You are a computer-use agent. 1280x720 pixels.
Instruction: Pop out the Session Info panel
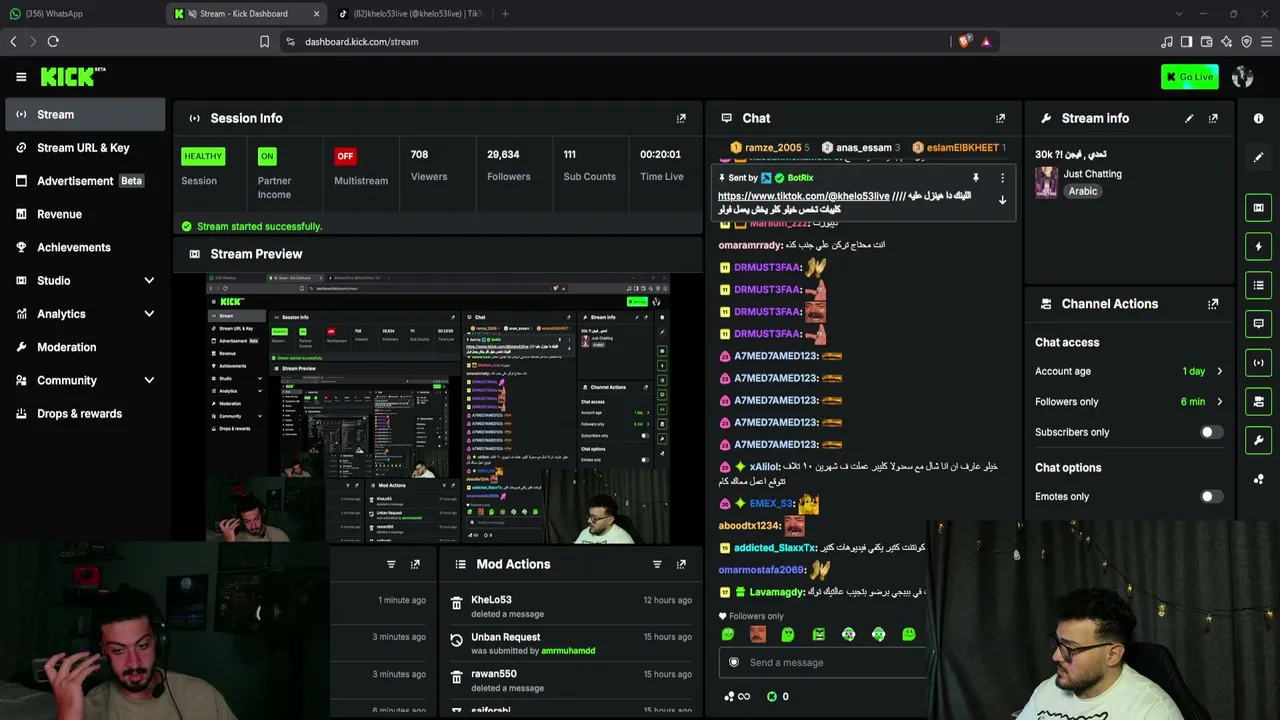[681, 118]
